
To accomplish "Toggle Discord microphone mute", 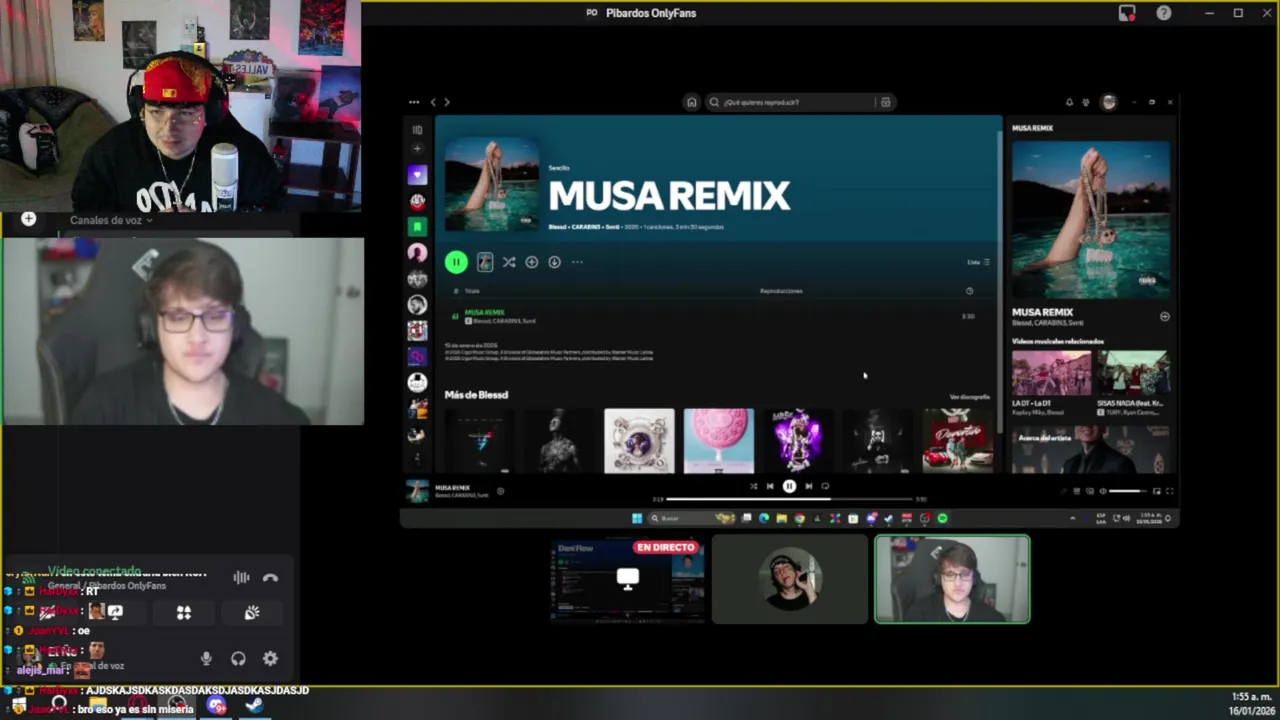I will [x=206, y=658].
